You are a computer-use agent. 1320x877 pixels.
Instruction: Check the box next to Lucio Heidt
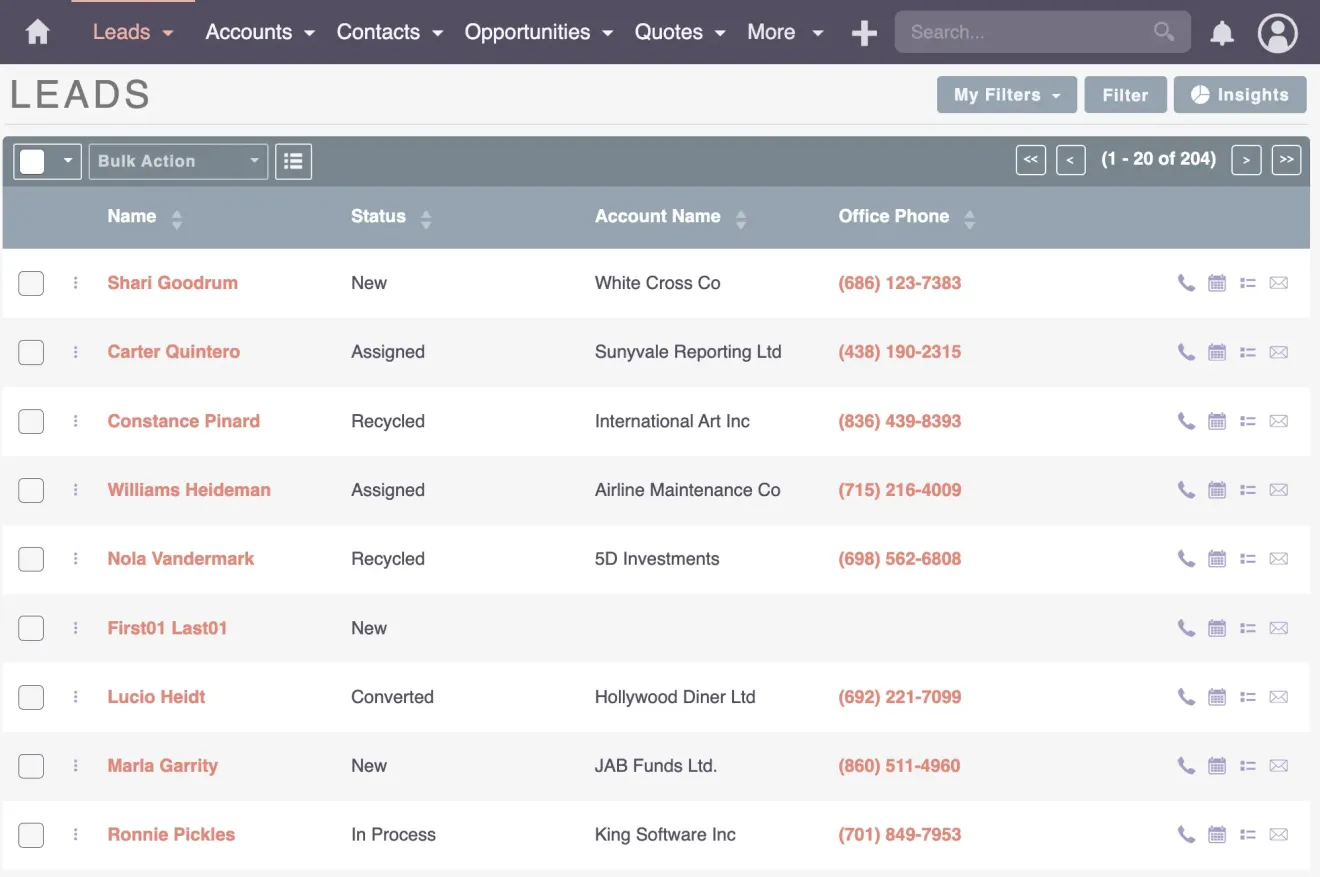click(x=31, y=697)
